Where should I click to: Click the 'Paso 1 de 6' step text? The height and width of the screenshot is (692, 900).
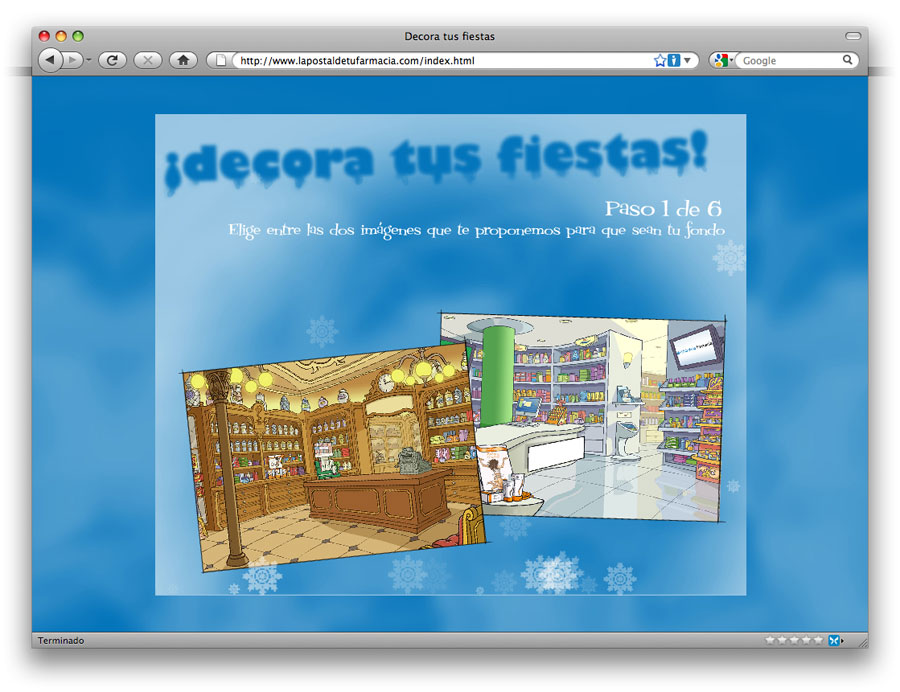(x=663, y=209)
